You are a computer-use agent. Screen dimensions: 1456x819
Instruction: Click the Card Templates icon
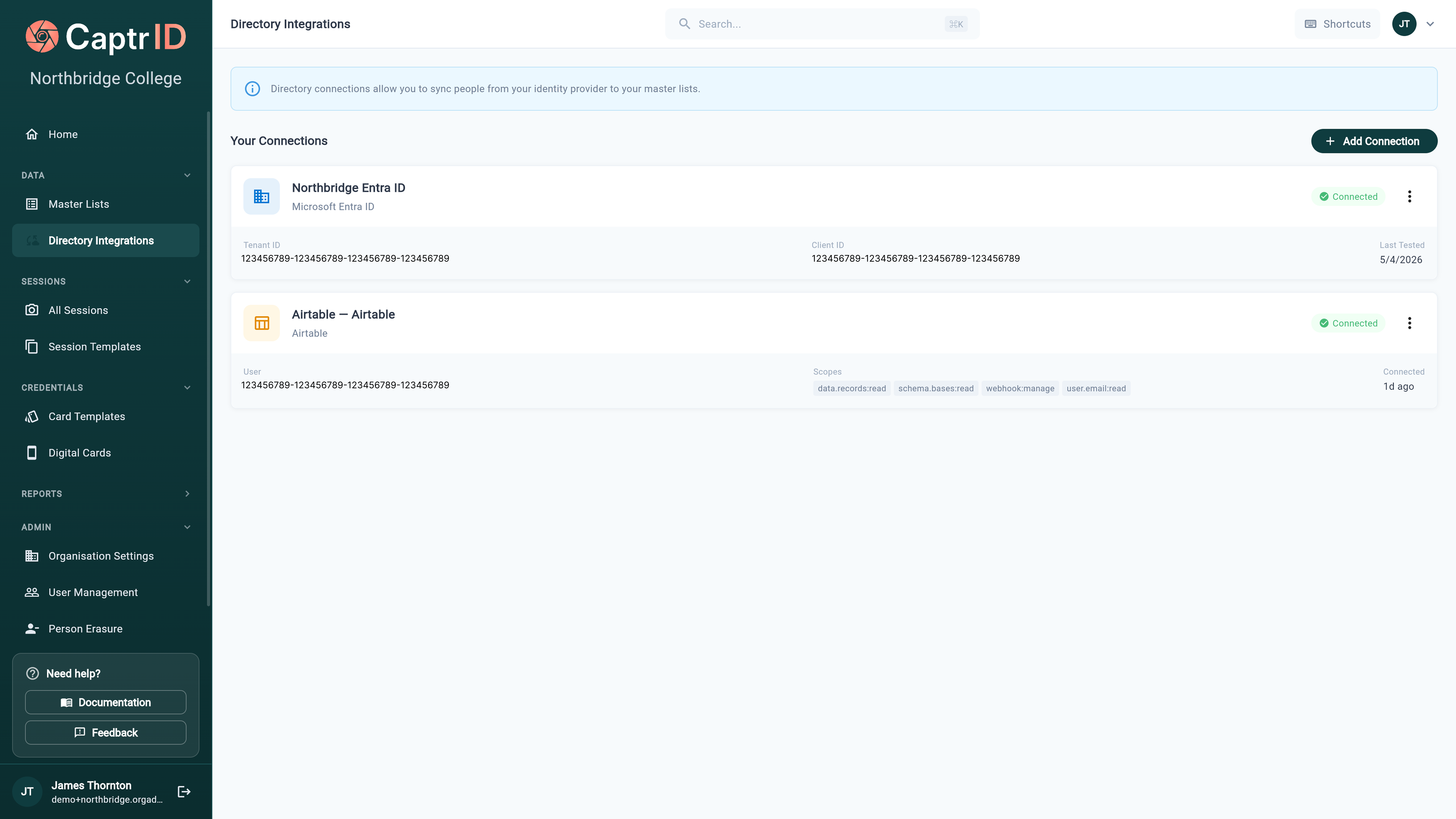pos(32,417)
